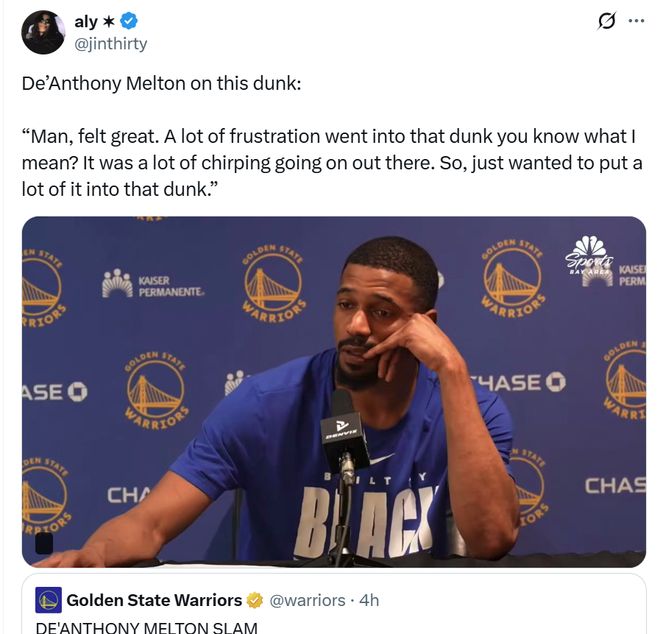This screenshot has height=634, width=660.
Task: Click aly's profile avatar
Action: pyautogui.click(x=43, y=32)
